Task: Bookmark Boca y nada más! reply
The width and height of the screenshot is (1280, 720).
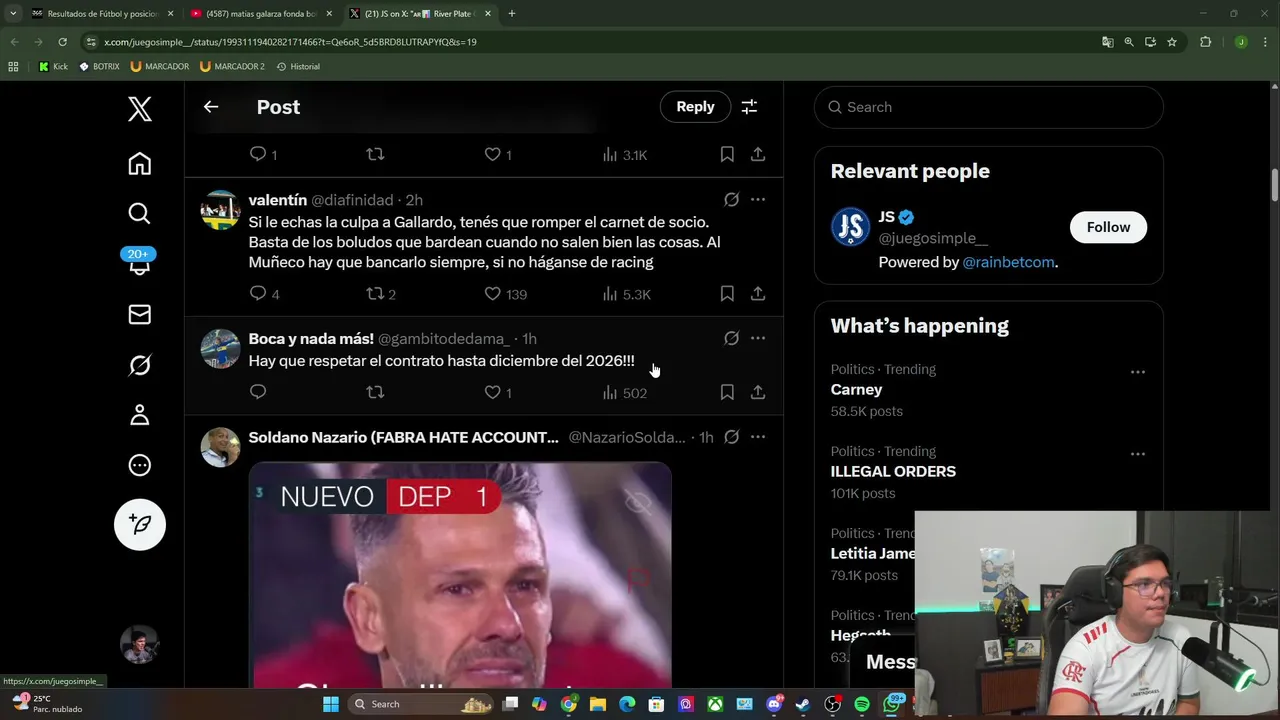Action: pyautogui.click(x=727, y=393)
